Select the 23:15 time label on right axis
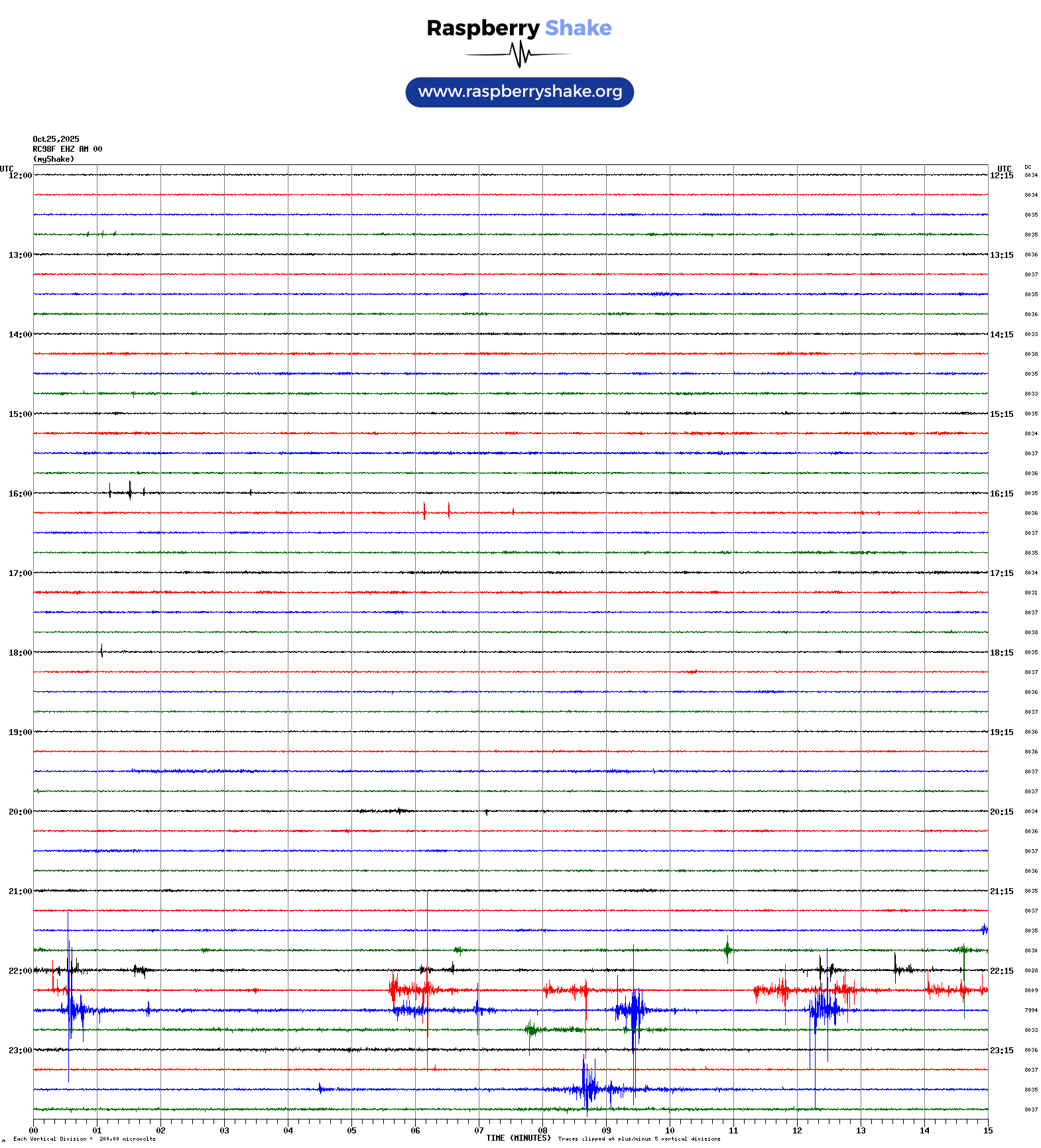Image resolution: width=1041 pixels, height=1148 pixels. (x=1001, y=1051)
